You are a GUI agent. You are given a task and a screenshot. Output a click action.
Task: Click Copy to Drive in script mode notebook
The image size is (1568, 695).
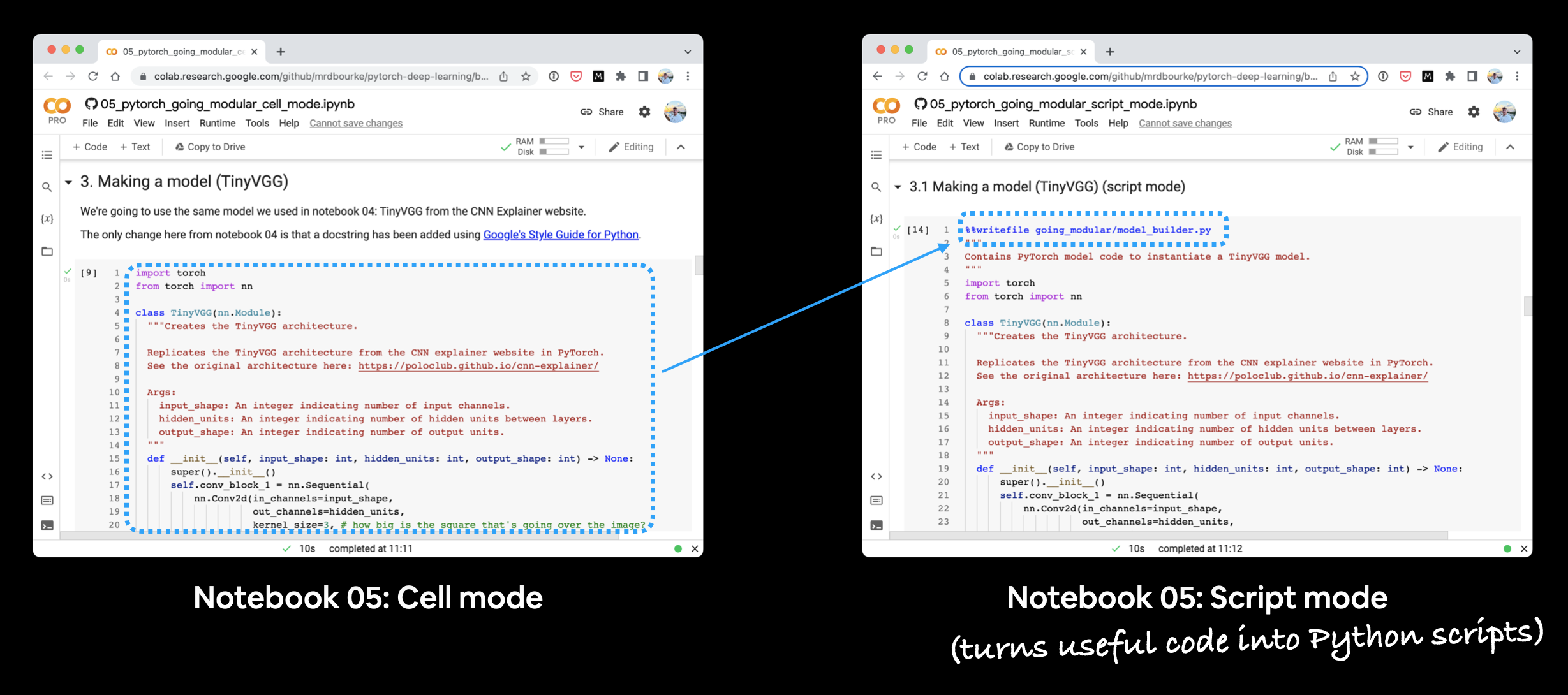pyautogui.click(x=1039, y=147)
